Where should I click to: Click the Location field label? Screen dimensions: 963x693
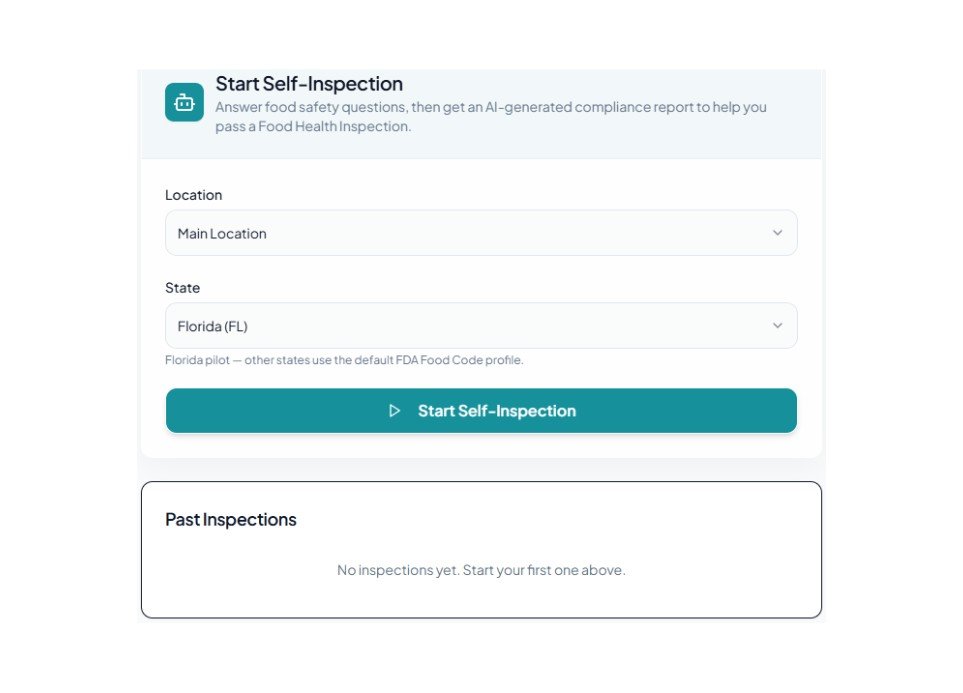193,195
